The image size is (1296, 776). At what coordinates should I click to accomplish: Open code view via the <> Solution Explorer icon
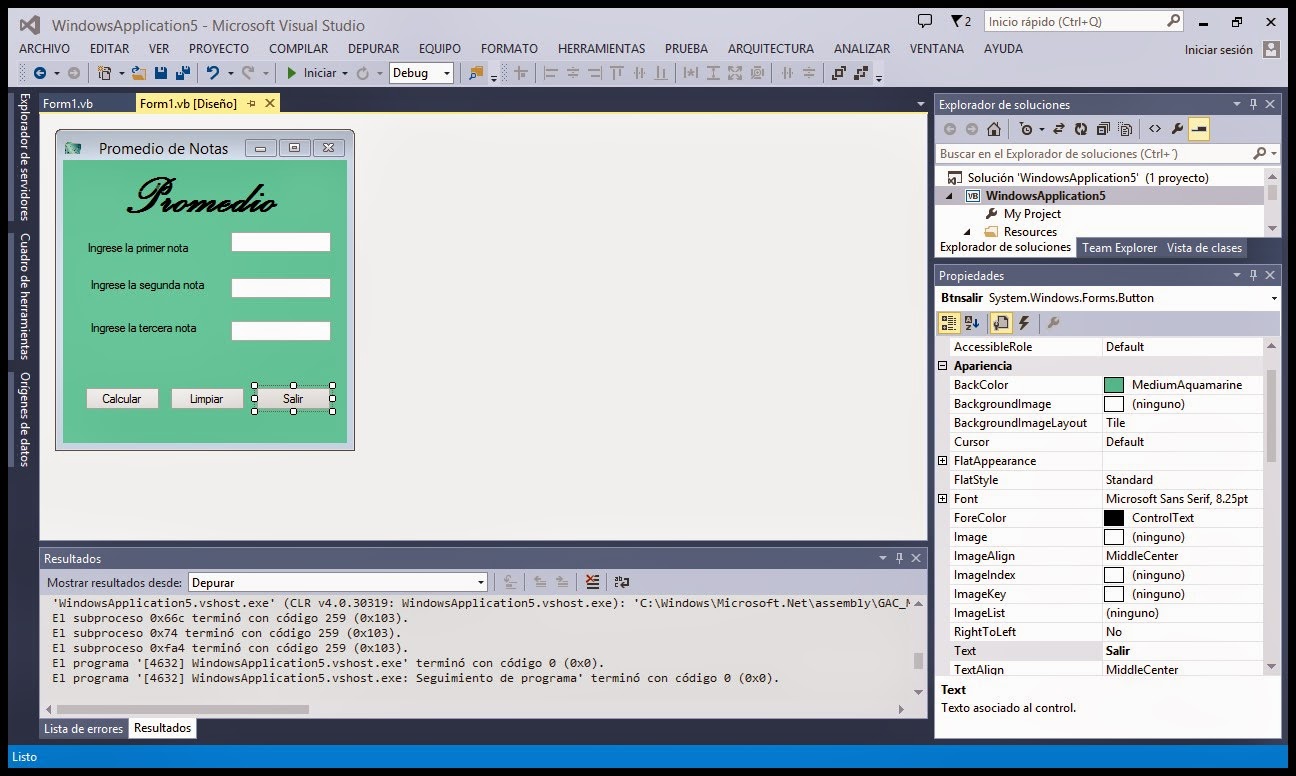[x=1155, y=128]
